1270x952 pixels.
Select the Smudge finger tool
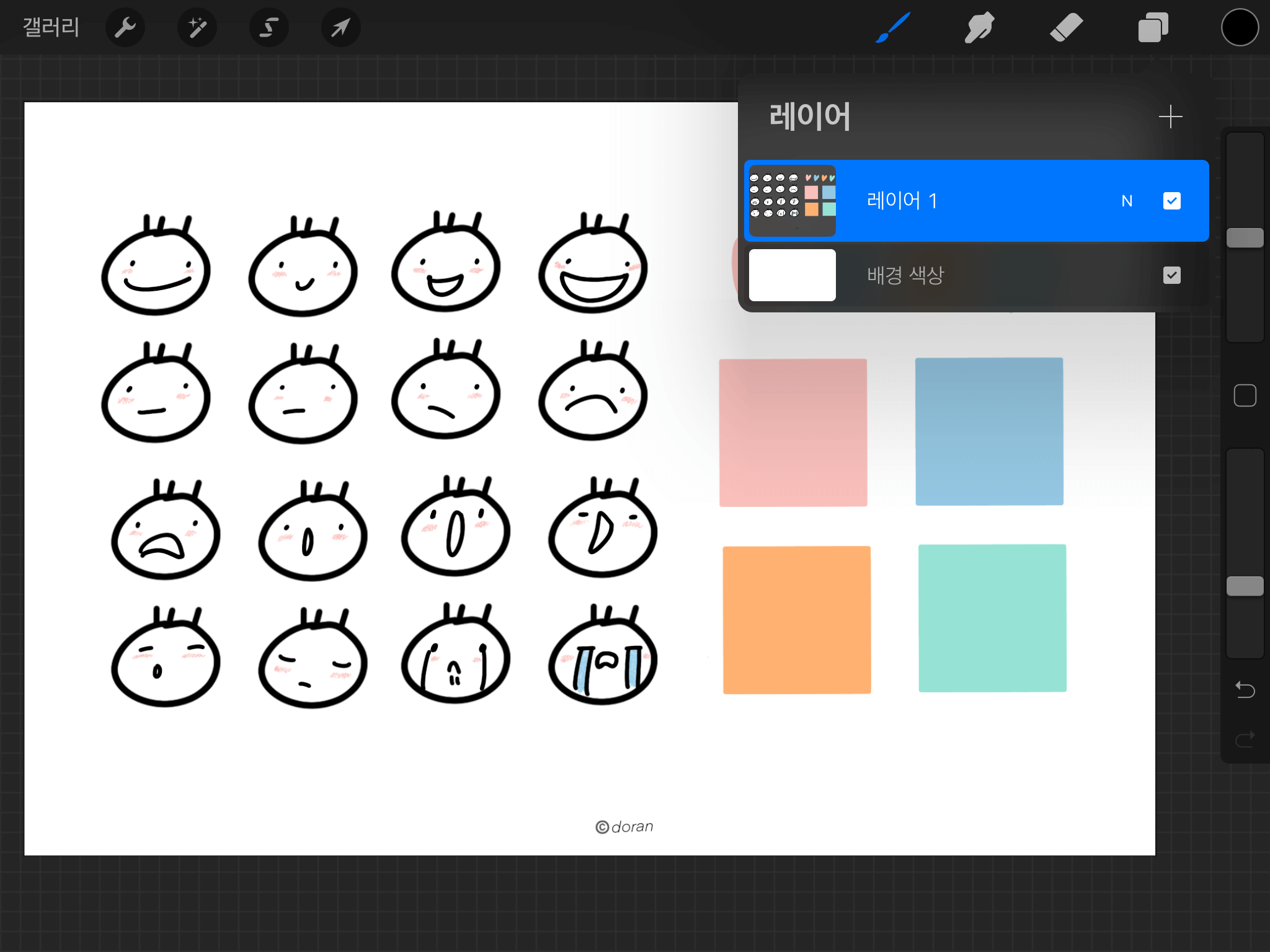point(979,27)
